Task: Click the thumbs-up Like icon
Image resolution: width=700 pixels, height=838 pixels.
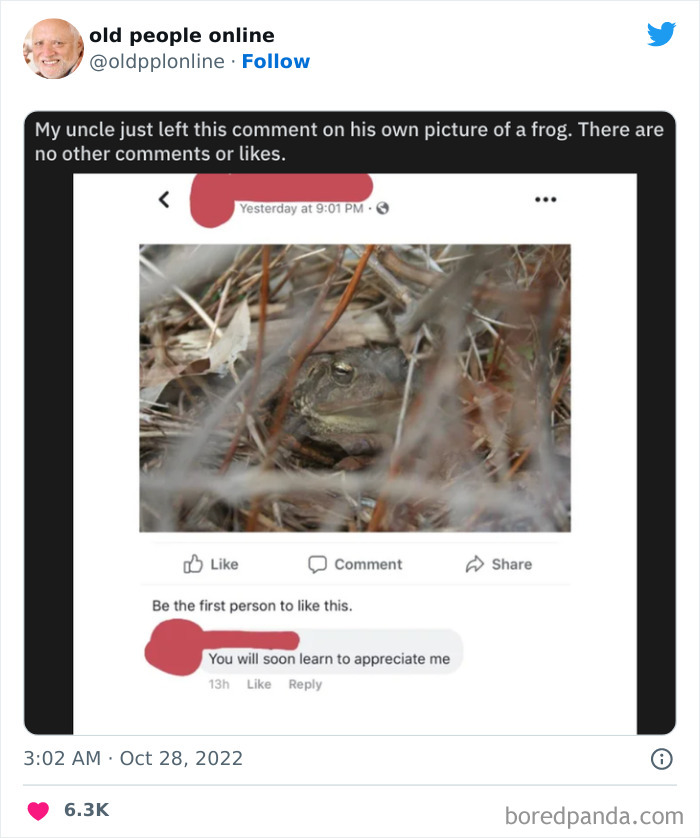Action: point(193,564)
